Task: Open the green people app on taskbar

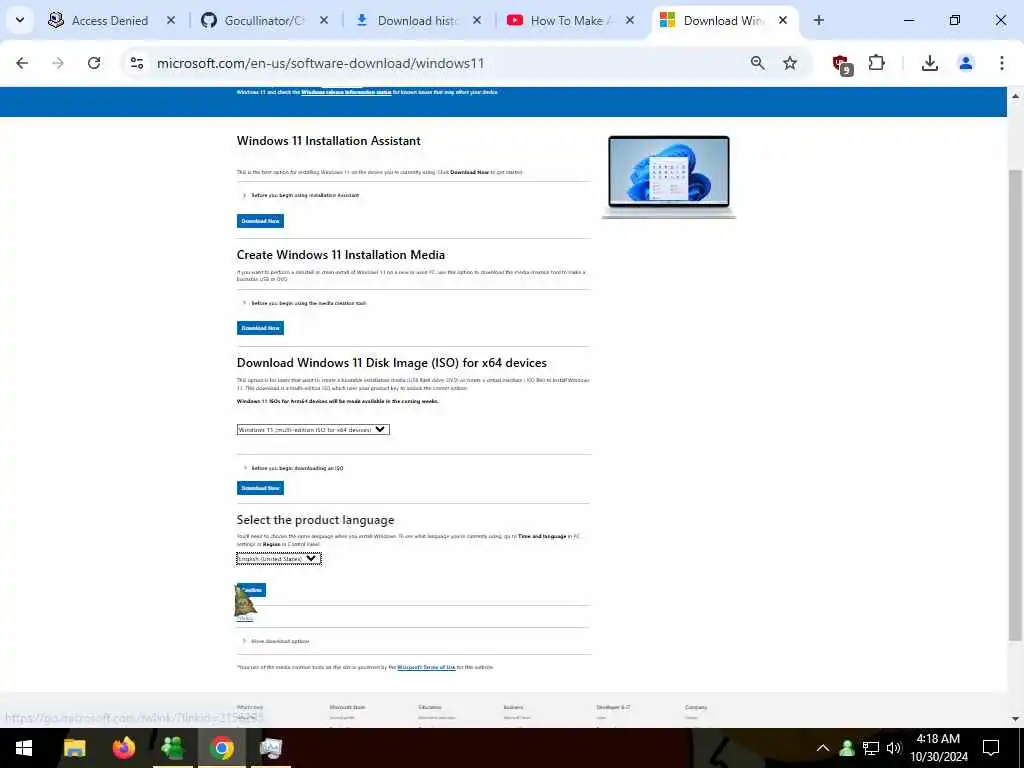Action: tap(172, 748)
